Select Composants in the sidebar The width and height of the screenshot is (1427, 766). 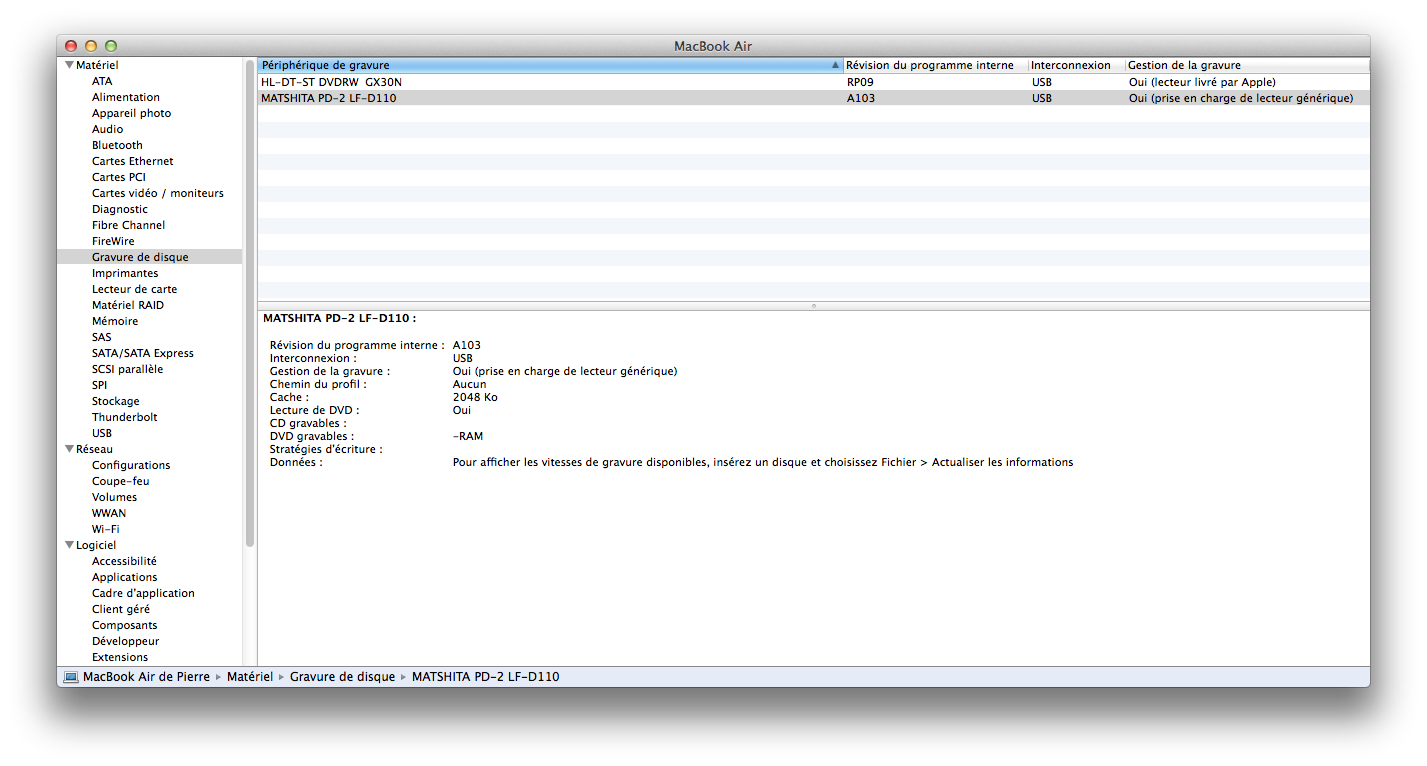(x=125, y=625)
